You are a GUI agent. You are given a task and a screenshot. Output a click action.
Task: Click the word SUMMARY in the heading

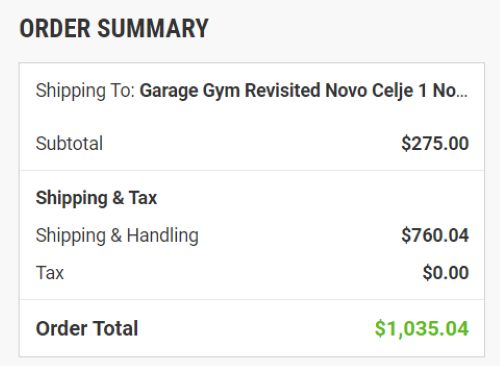click(x=153, y=28)
